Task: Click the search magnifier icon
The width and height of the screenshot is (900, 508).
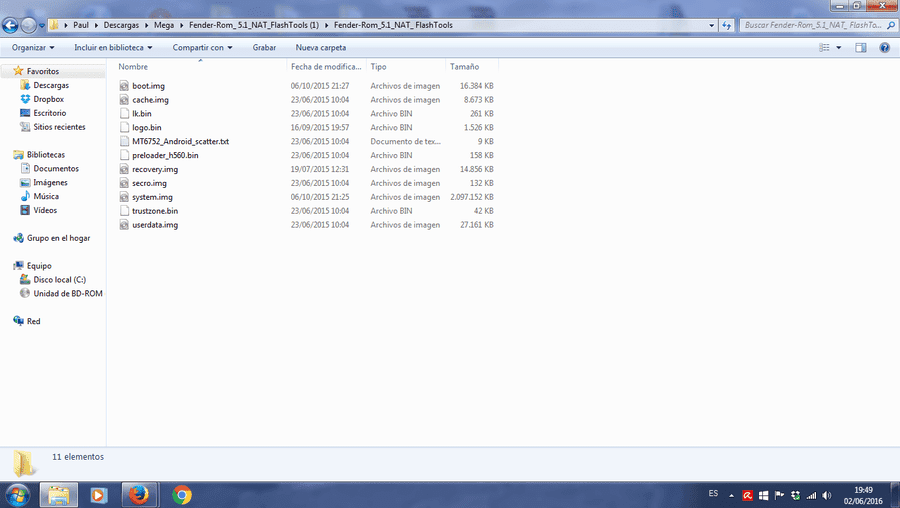Action: click(891, 25)
